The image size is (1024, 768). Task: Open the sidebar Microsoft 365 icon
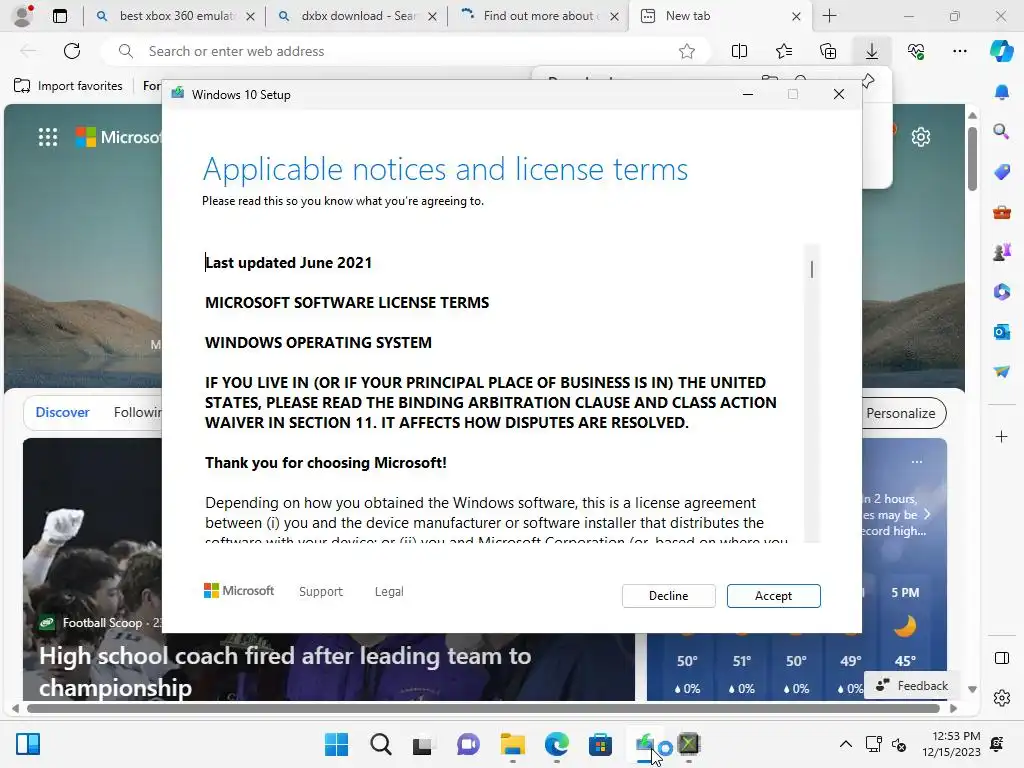[x=1002, y=292]
